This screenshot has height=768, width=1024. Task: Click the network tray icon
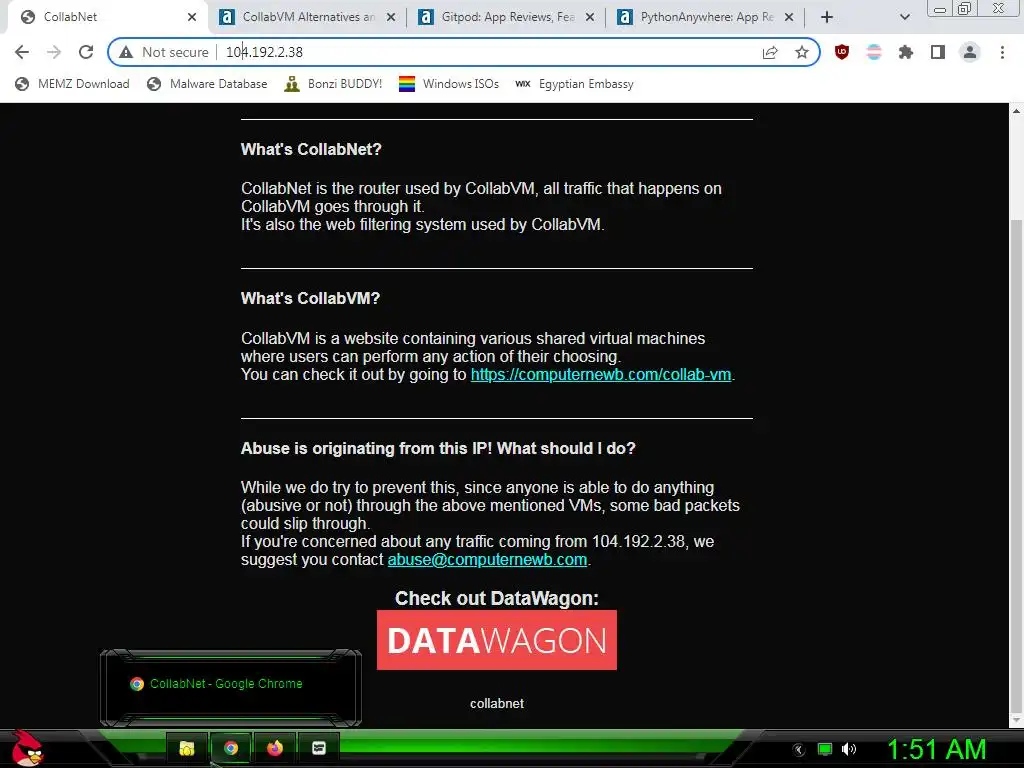(825, 750)
